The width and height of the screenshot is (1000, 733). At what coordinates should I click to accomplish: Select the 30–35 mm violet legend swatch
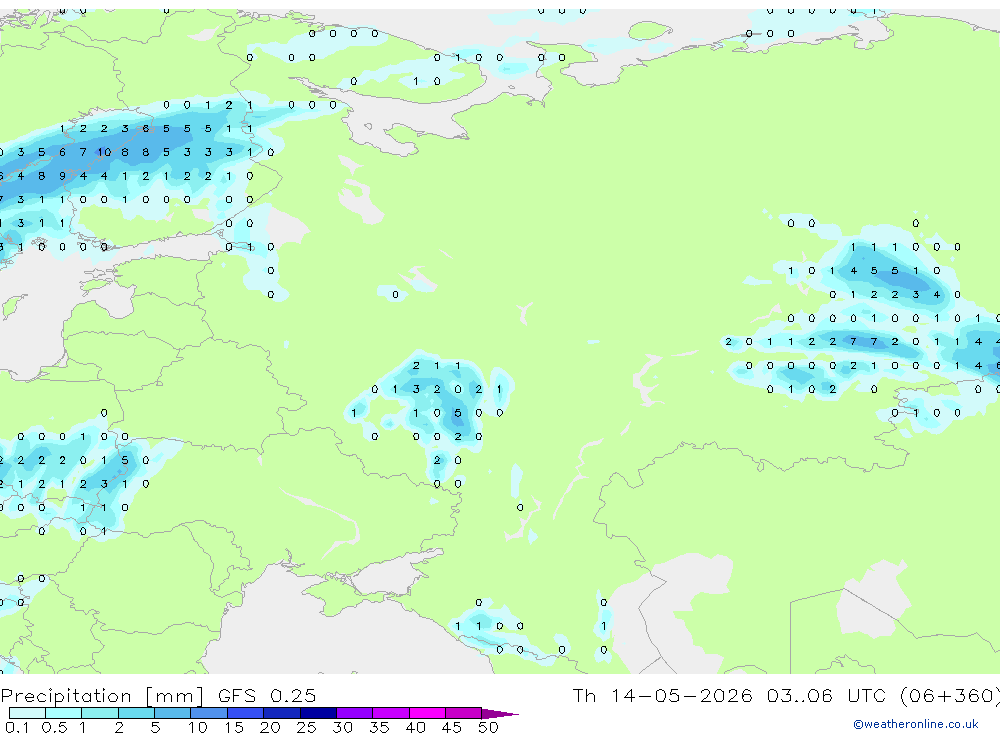(355, 713)
